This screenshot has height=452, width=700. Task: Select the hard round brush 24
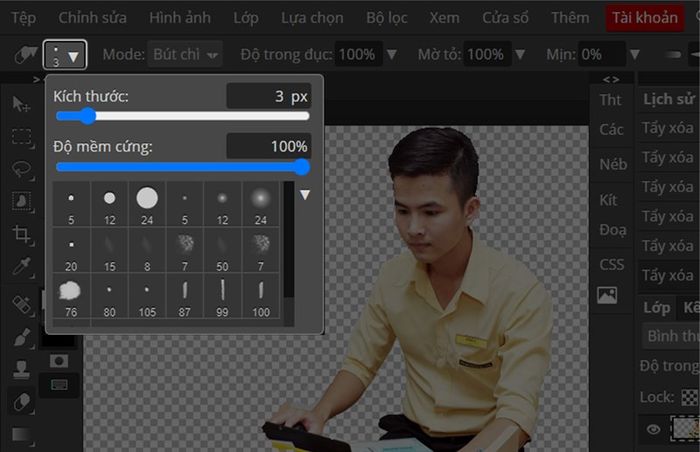click(x=147, y=204)
